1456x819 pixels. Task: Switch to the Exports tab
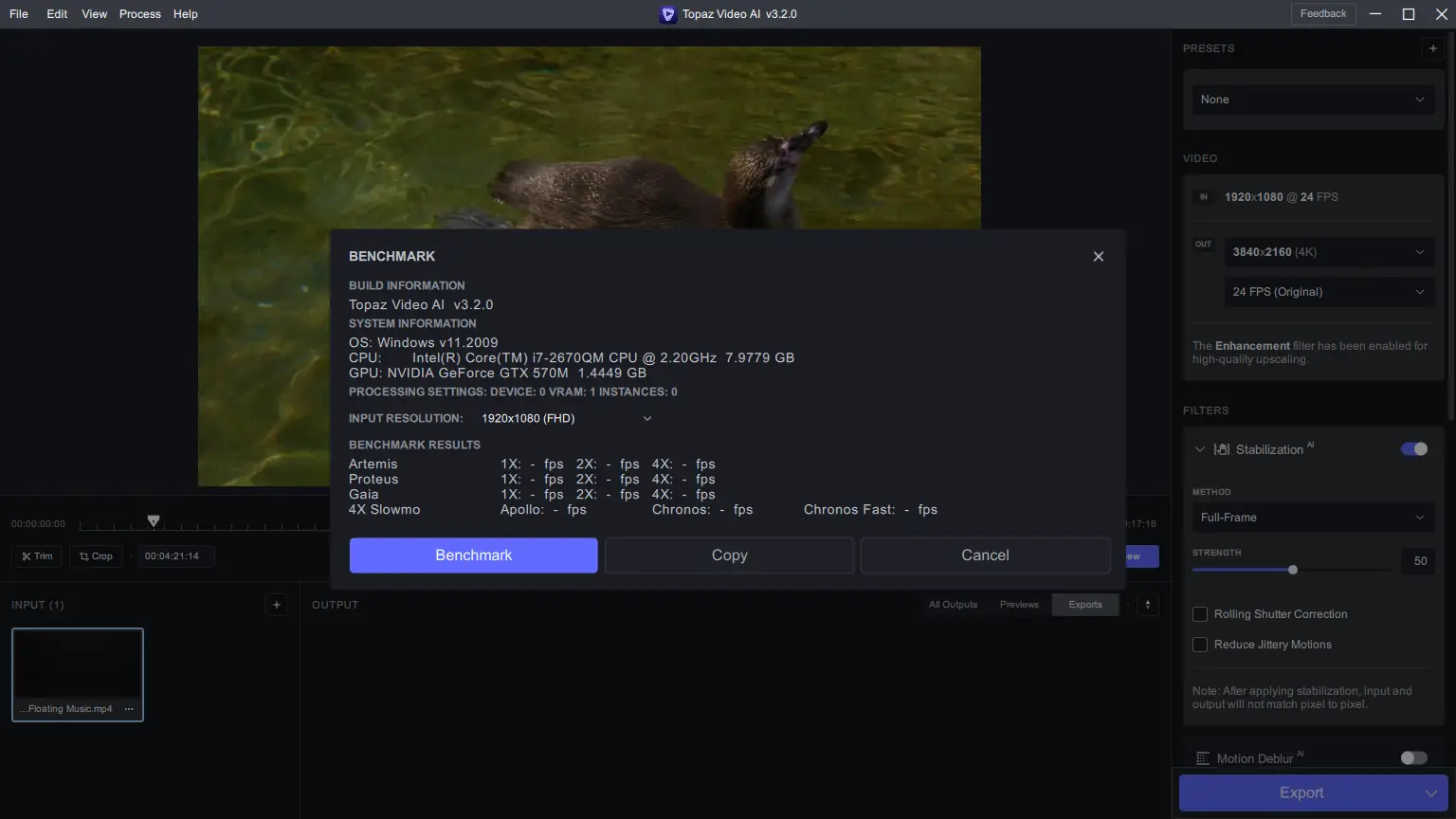click(1085, 605)
